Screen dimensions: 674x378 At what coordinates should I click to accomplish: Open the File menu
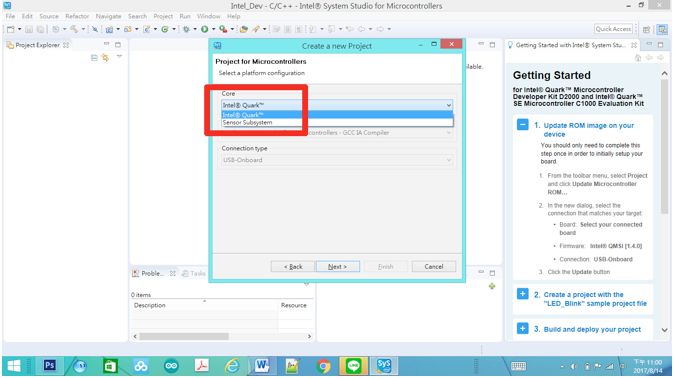(10, 16)
